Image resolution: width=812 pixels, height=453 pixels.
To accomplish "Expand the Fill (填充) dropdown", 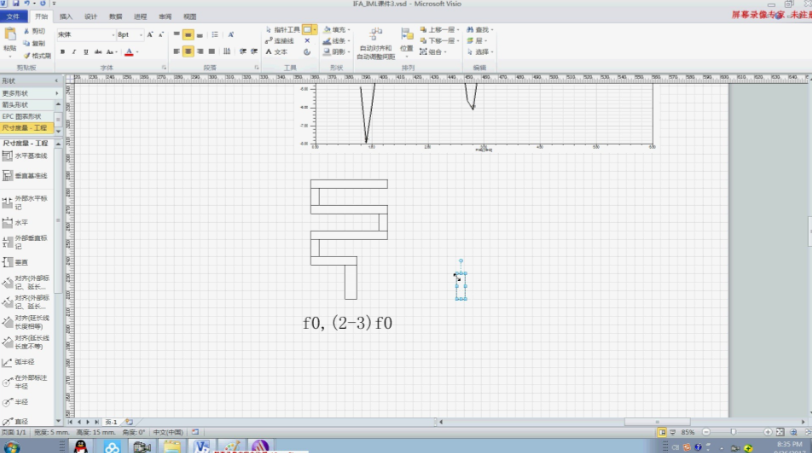I will tap(349, 31).
